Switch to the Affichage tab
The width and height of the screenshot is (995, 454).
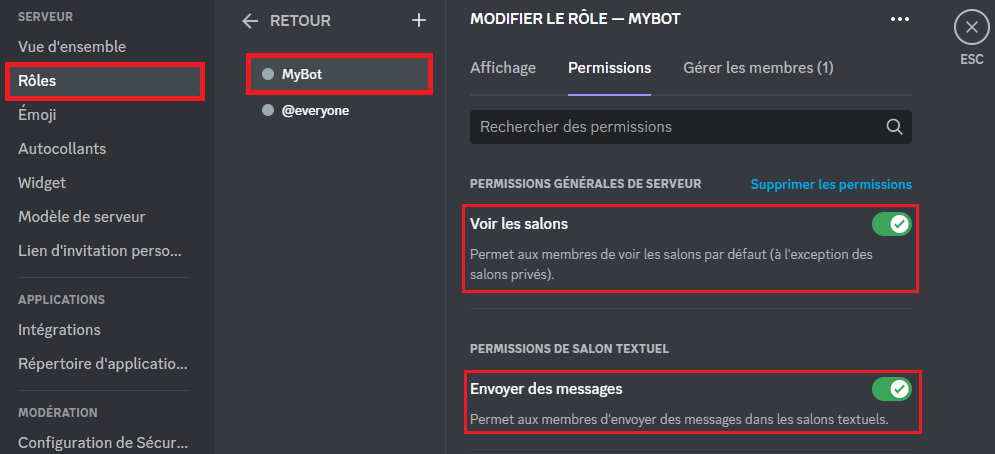point(503,68)
